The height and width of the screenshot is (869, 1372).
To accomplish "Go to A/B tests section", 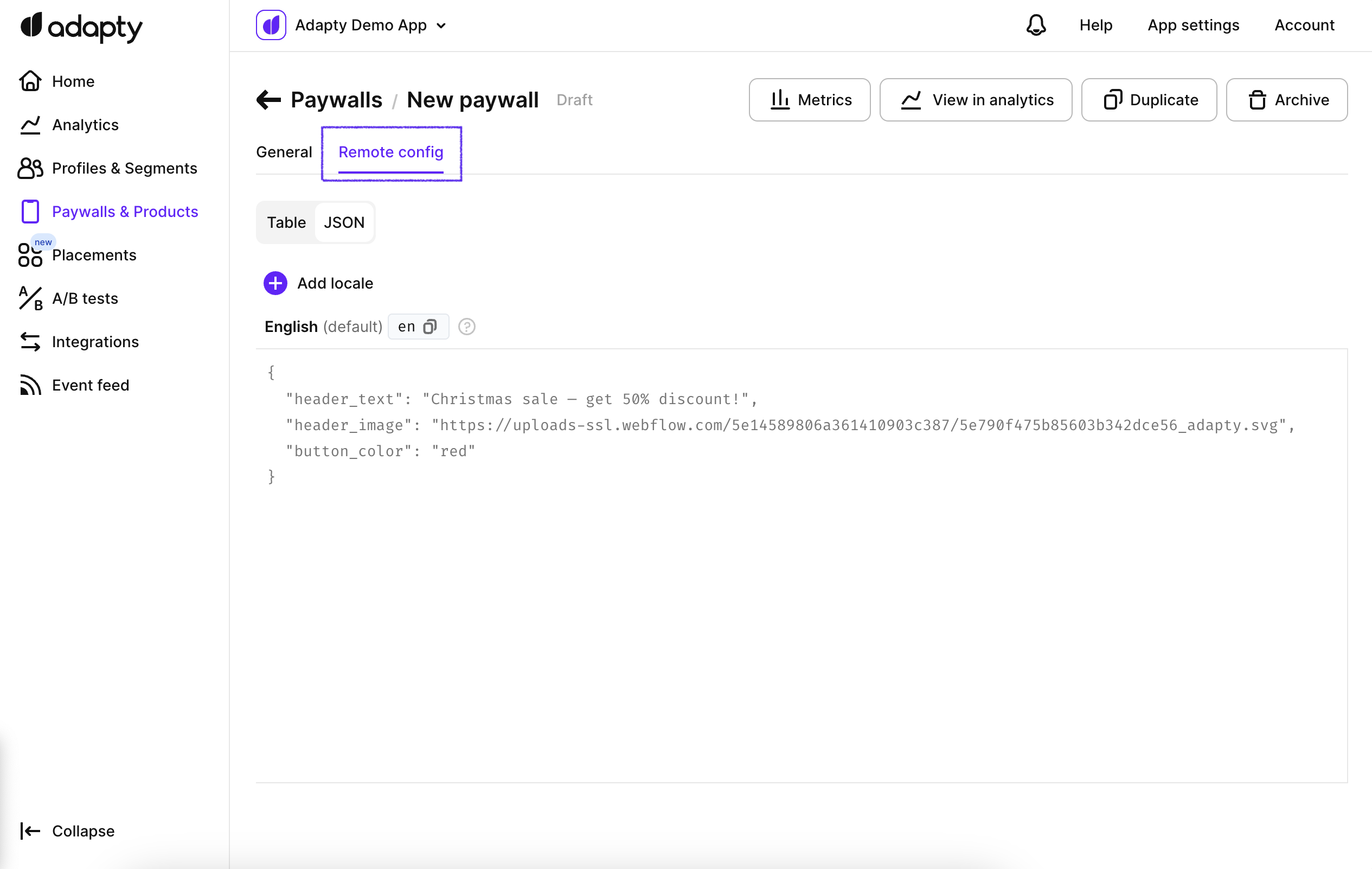I will [x=85, y=298].
